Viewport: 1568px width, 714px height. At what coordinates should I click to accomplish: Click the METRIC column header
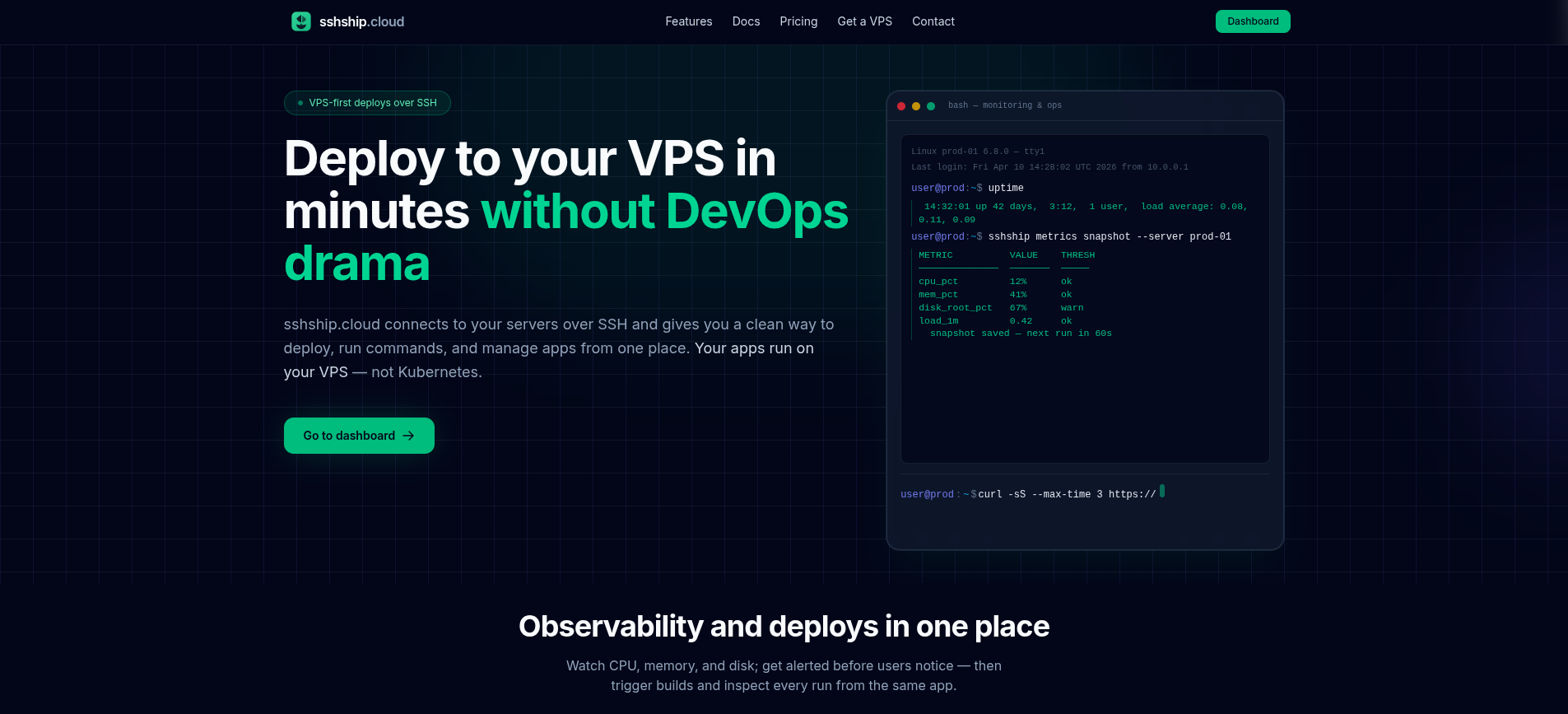pyautogui.click(x=936, y=255)
